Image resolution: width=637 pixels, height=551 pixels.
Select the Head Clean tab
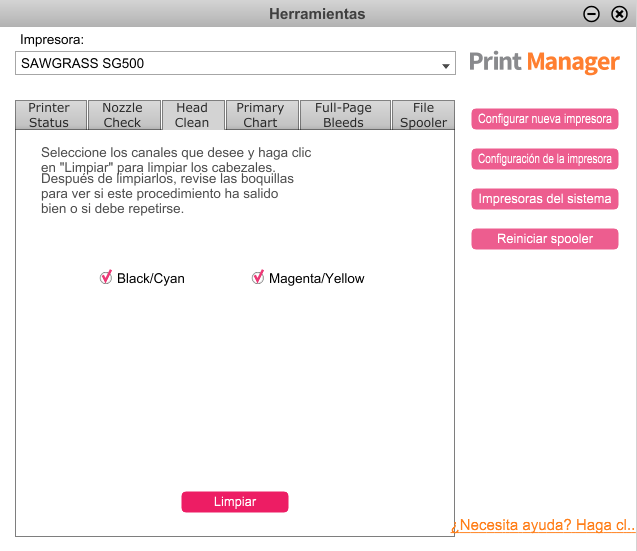tap(192, 115)
